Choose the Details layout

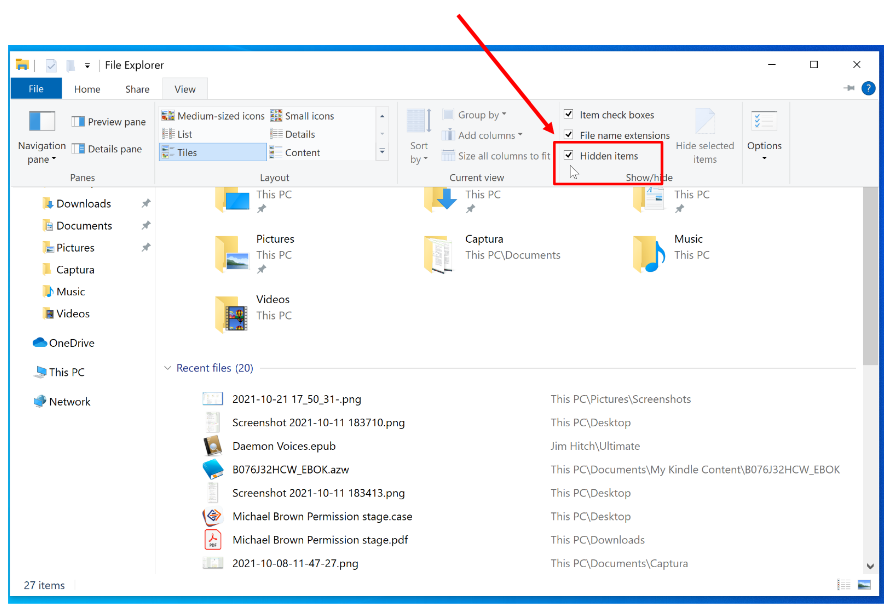[293, 134]
